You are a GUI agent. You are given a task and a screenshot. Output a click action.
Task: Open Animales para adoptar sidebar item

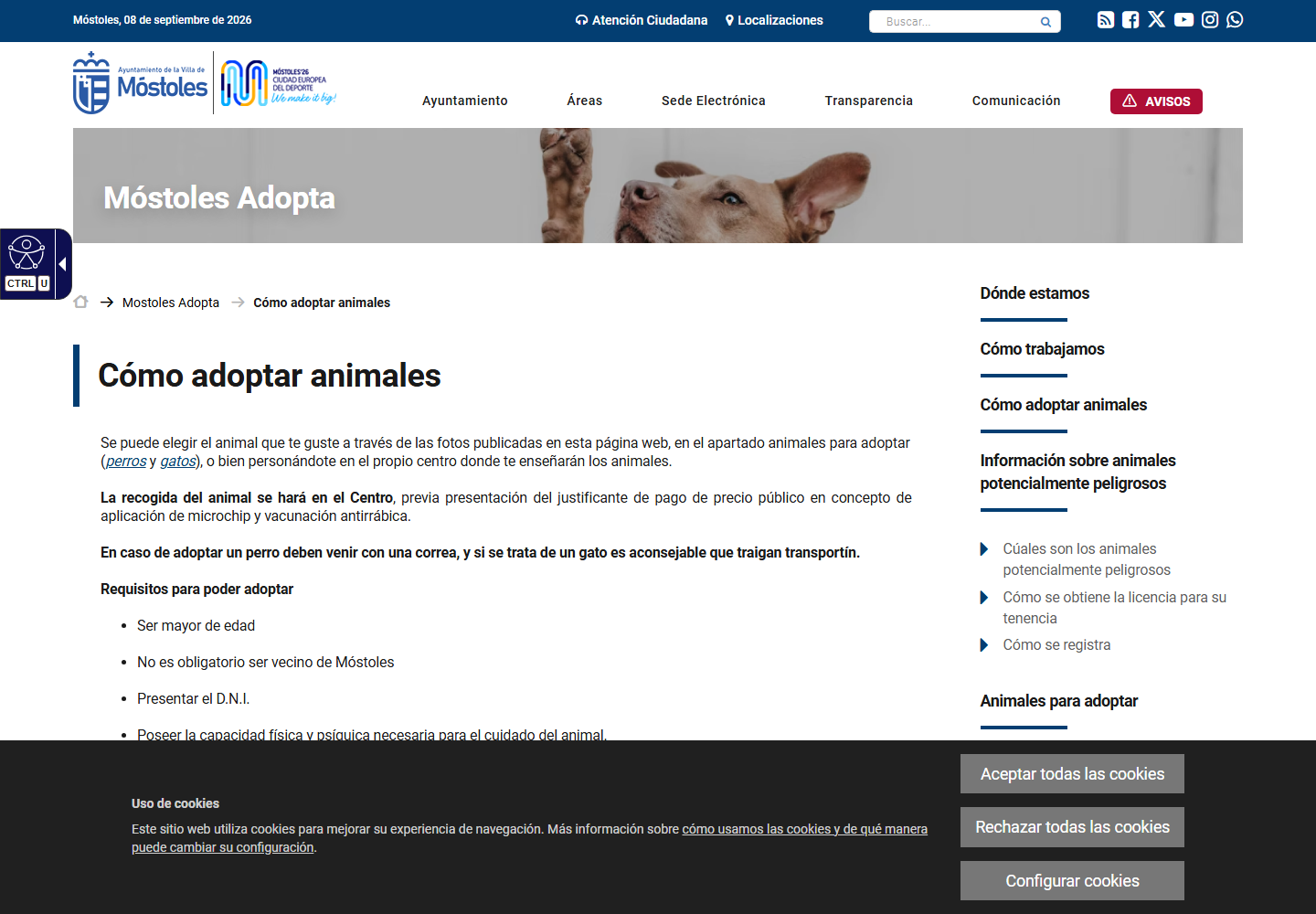[x=1058, y=701]
